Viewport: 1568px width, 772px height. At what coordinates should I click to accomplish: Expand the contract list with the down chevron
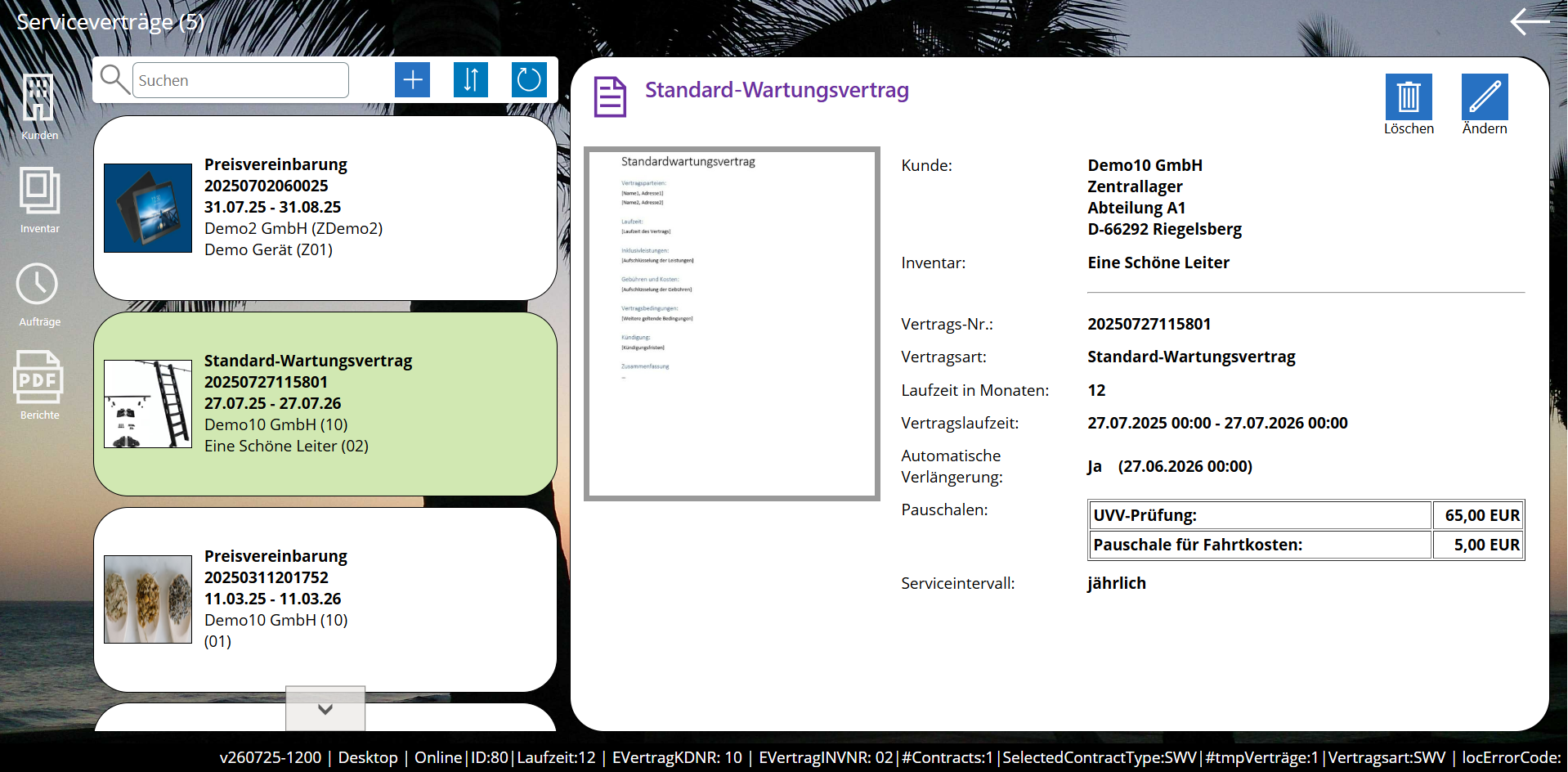(x=325, y=709)
